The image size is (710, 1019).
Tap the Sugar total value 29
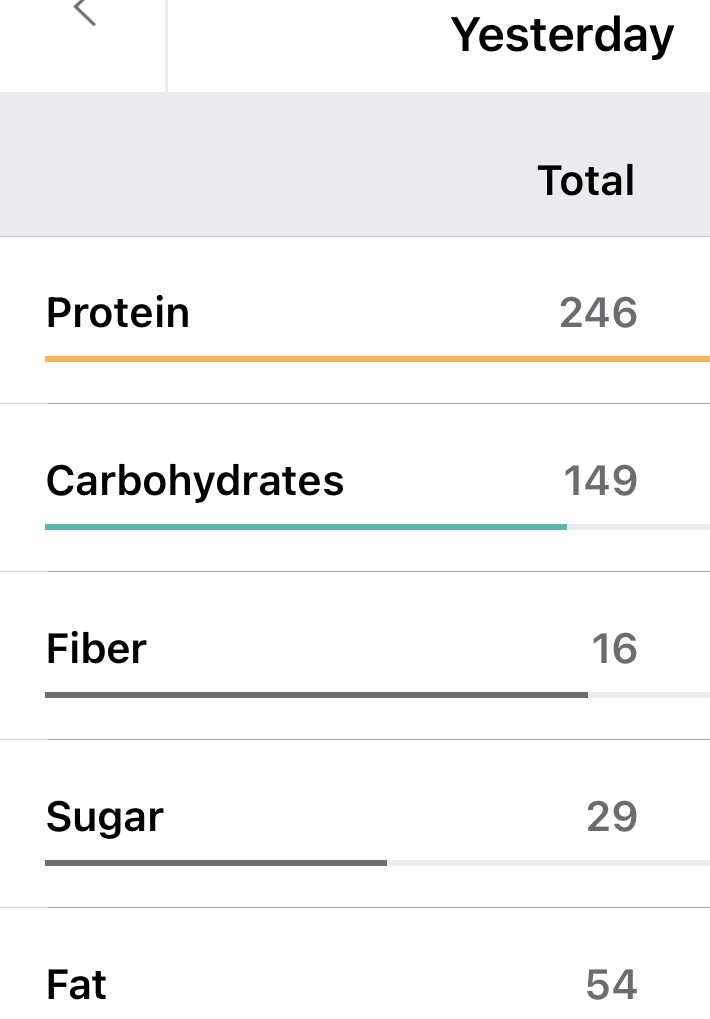click(612, 817)
